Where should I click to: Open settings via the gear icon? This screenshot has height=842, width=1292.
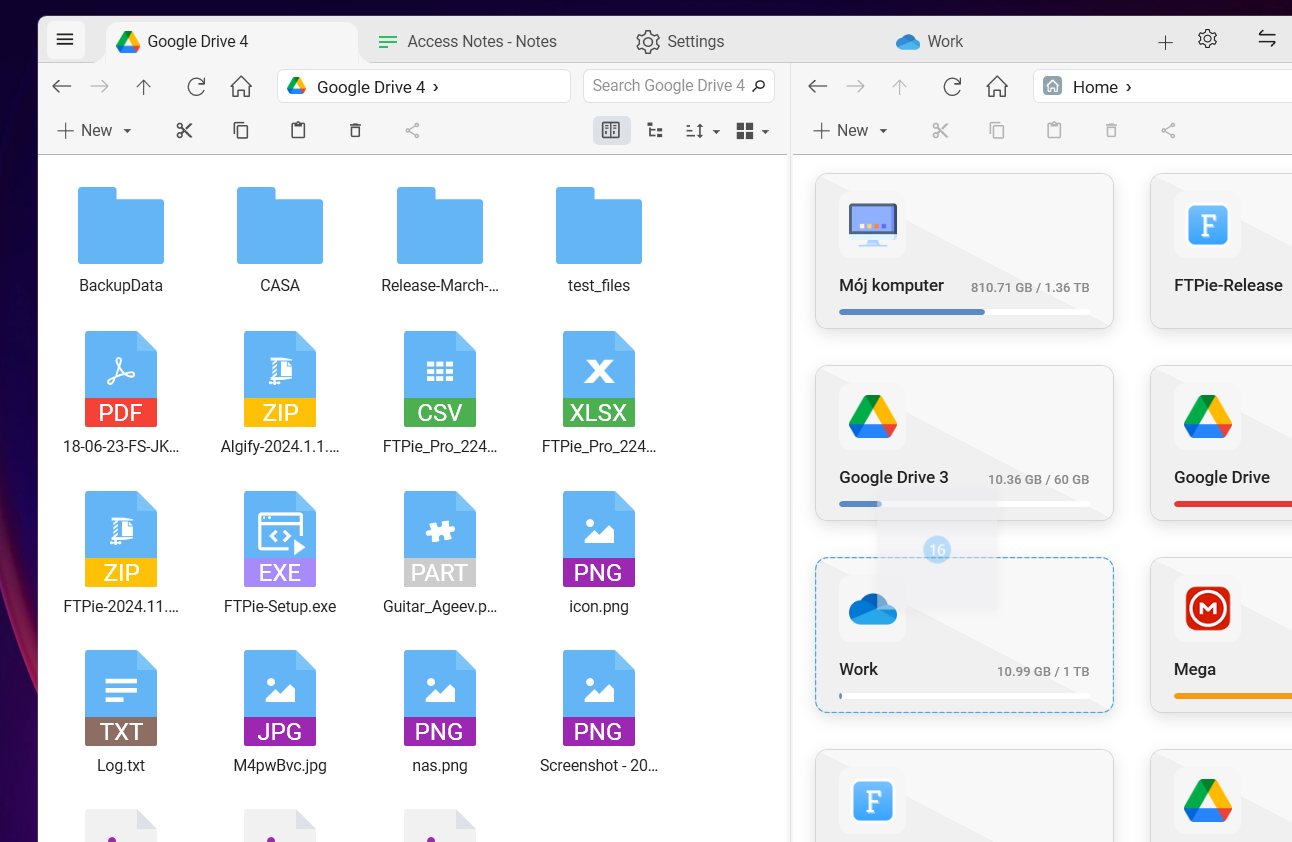coord(1207,39)
